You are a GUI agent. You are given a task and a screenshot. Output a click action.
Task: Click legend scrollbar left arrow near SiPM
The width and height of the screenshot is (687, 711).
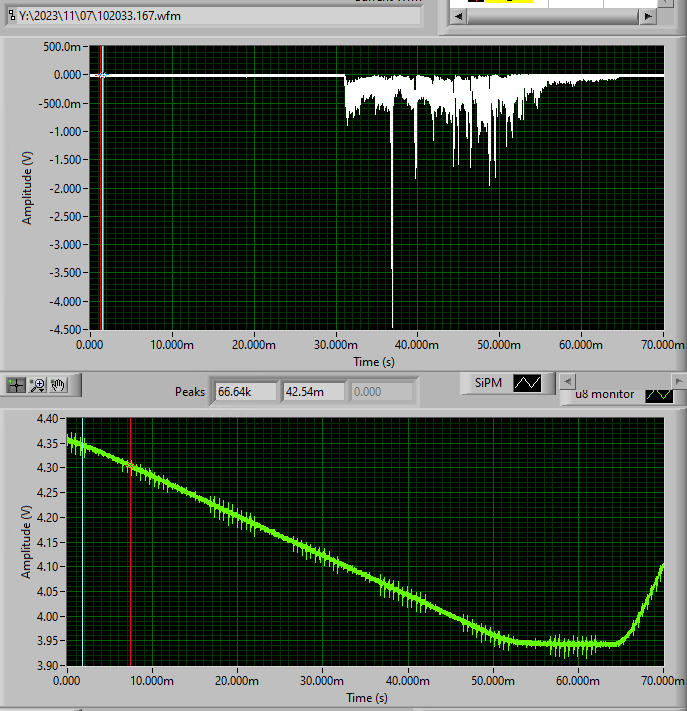pyautogui.click(x=568, y=382)
